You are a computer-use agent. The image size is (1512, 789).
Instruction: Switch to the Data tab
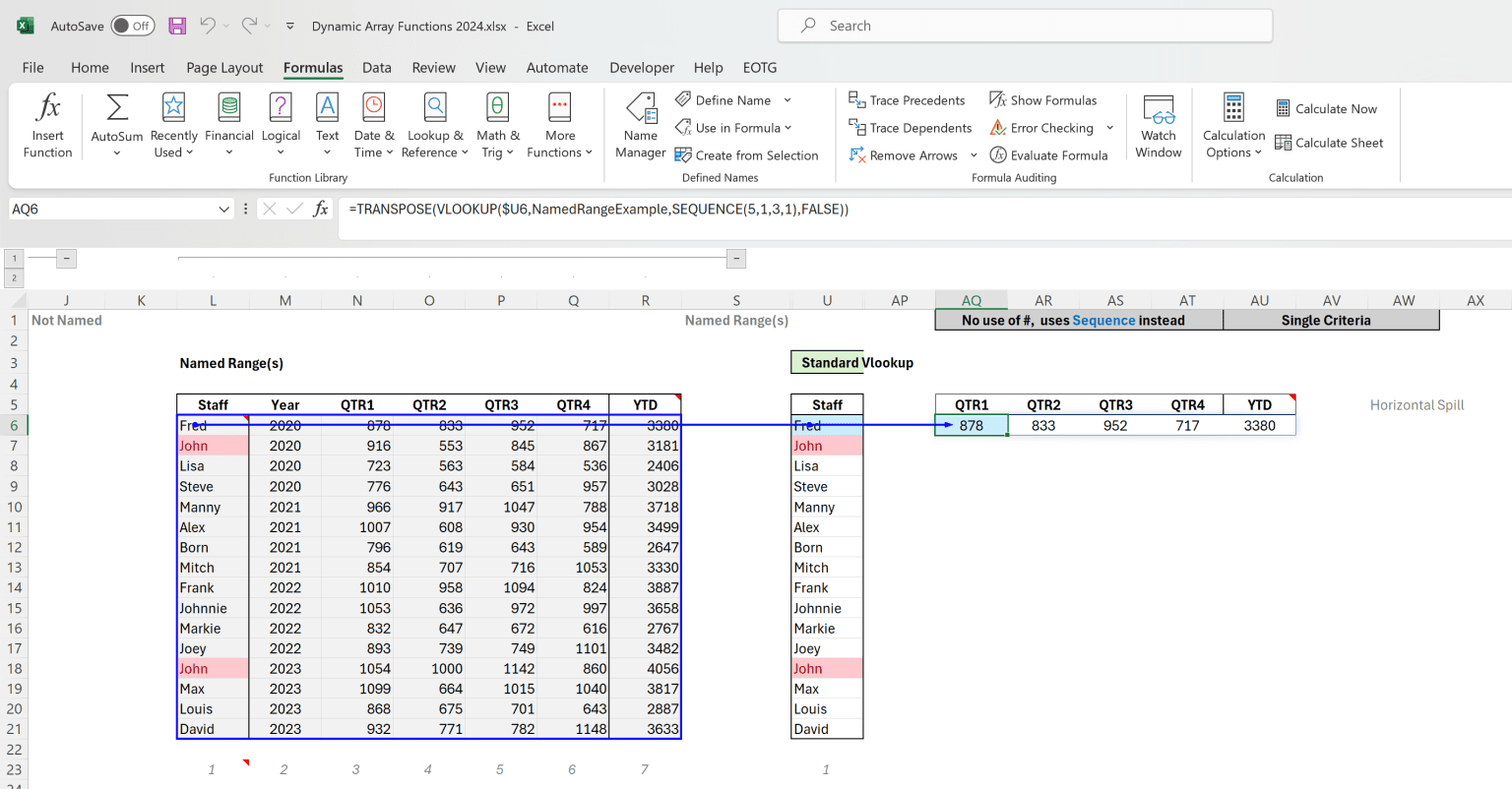376,67
